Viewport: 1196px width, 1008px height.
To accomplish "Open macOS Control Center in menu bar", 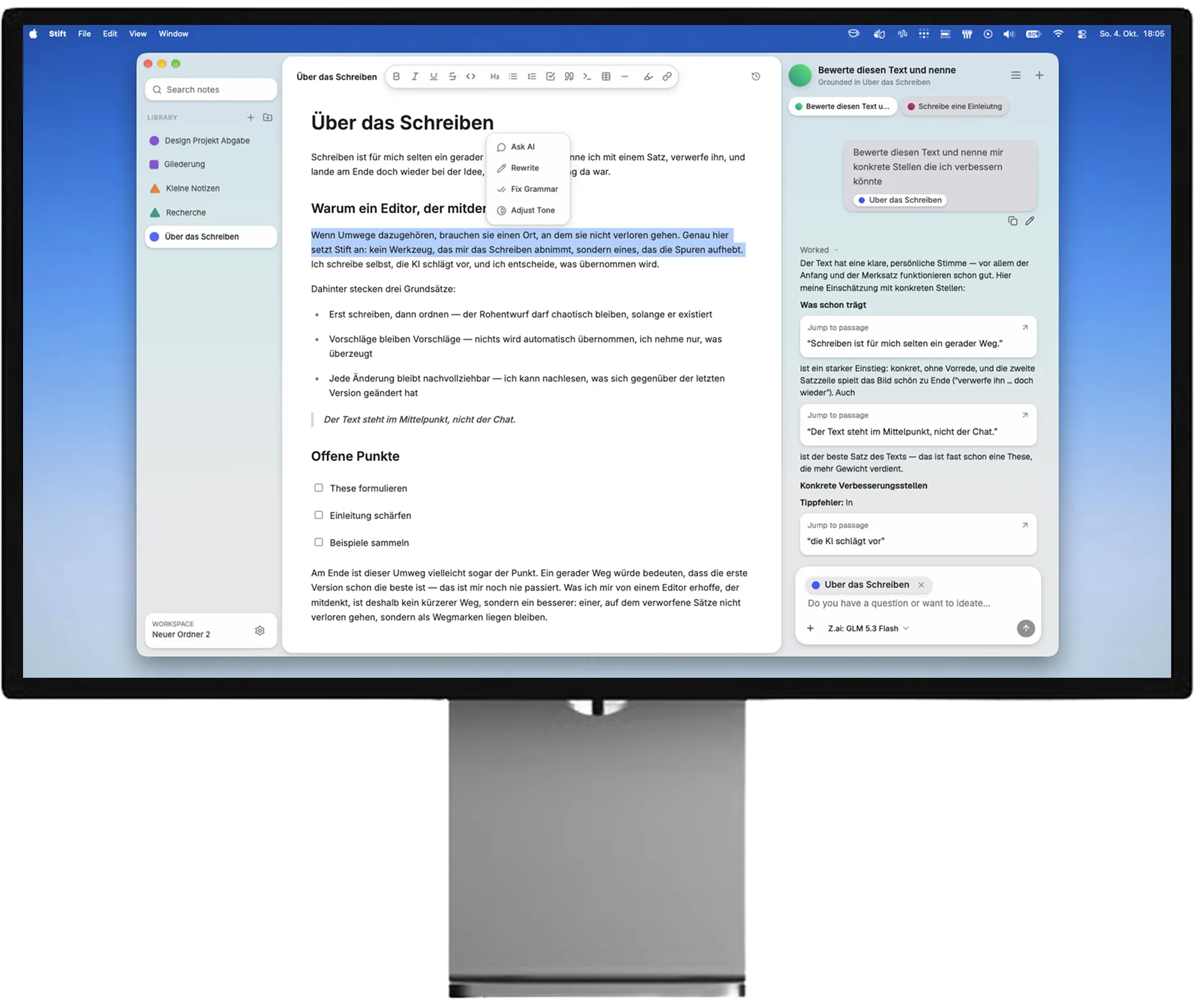I will [x=1081, y=34].
